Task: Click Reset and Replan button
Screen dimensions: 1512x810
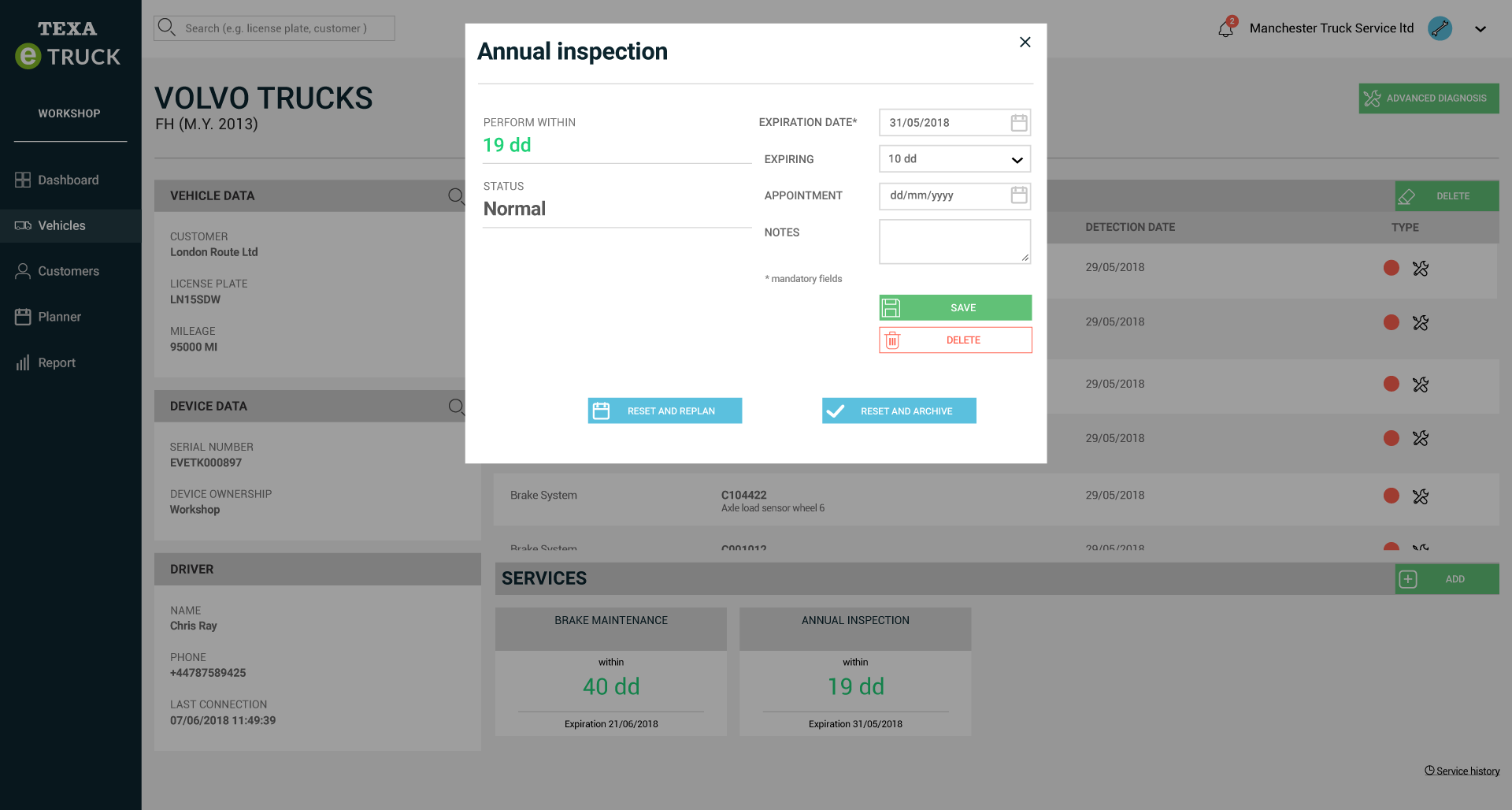Action: pos(665,411)
